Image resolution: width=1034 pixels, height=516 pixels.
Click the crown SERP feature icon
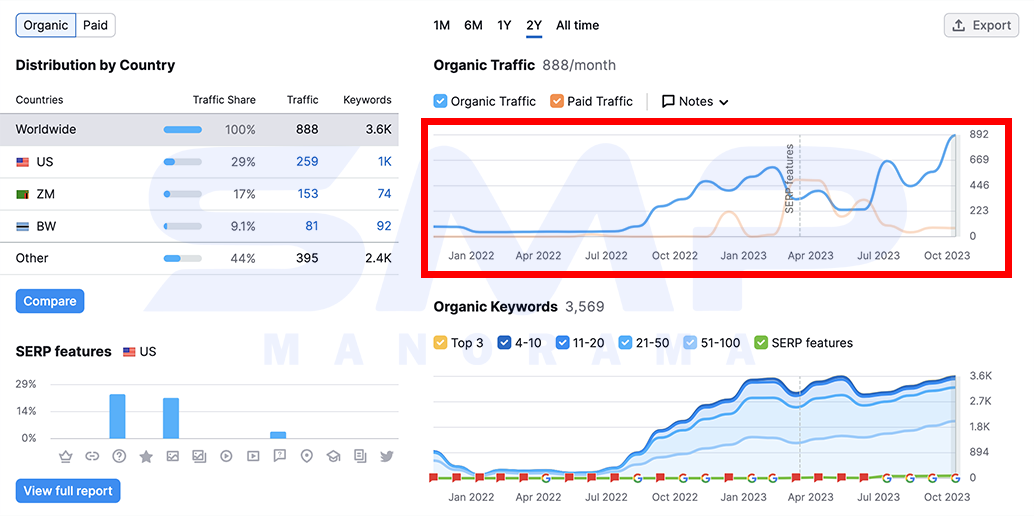coord(65,456)
